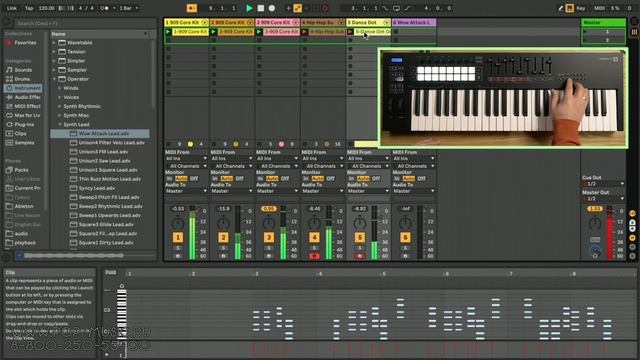Toggle track 6 activator button

(405, 237)
